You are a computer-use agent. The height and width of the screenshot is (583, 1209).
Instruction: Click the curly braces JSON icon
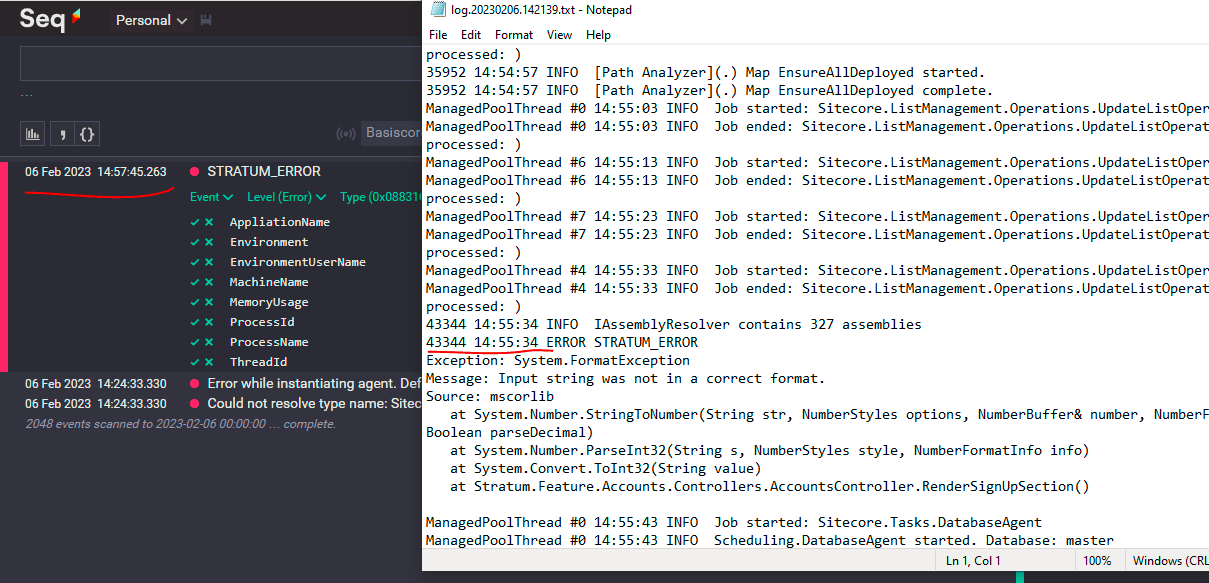[x=87, y=133]
